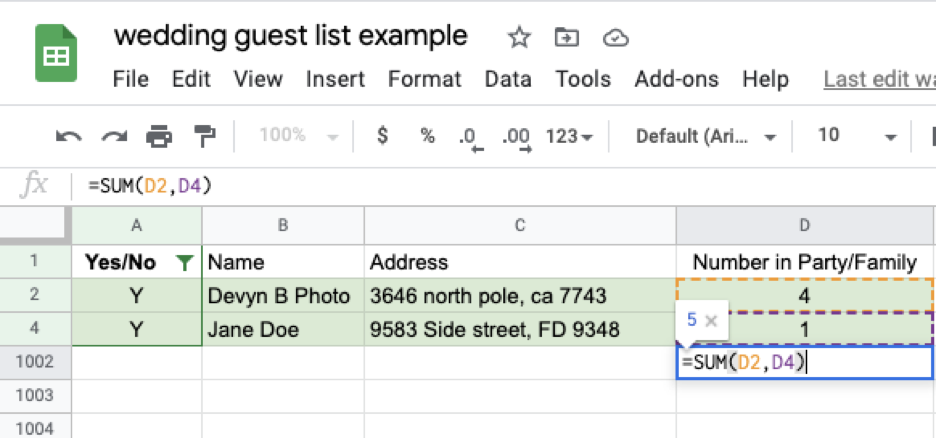Open the Insert menu
The image size is (936, 438).
tap(335, 79)
